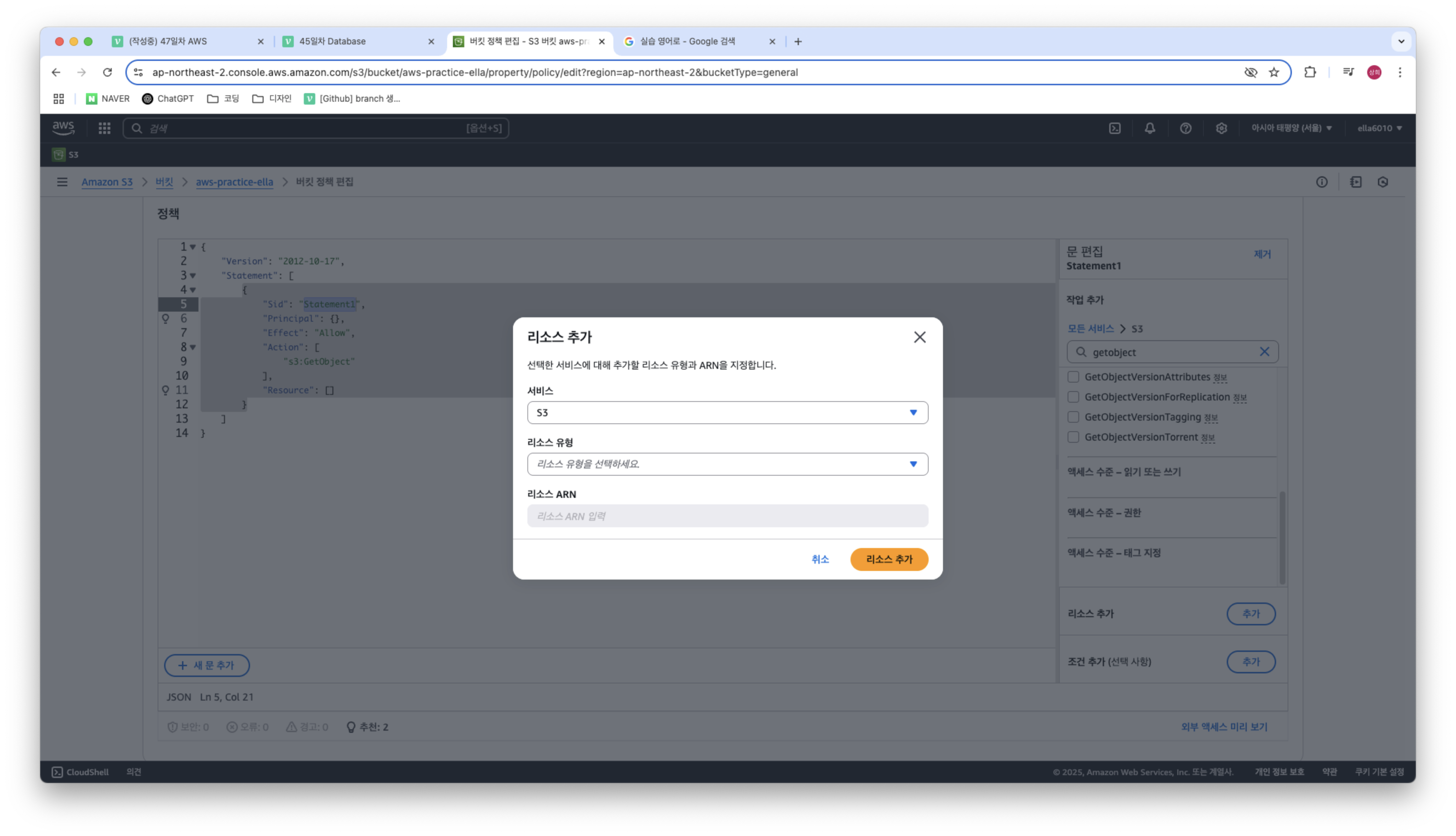The image size is (1456, 836).
Task: Go to 버킷 breadcrumb
Action: (164, 182)
